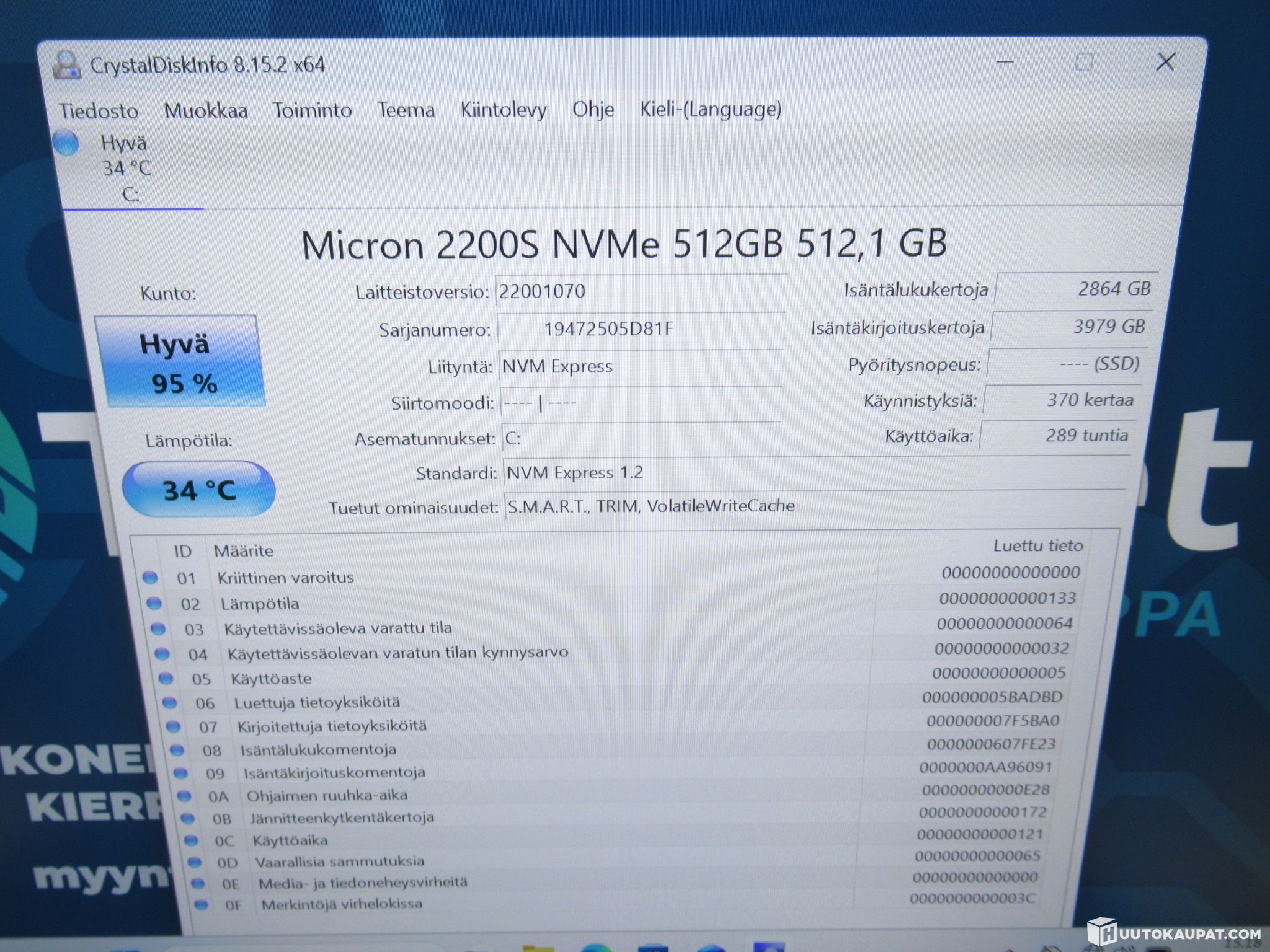Viewport: 1270px width, 952px height.
Task: Select the Isäntäkirjoituskomentoja row
Action: click(613, 770)
